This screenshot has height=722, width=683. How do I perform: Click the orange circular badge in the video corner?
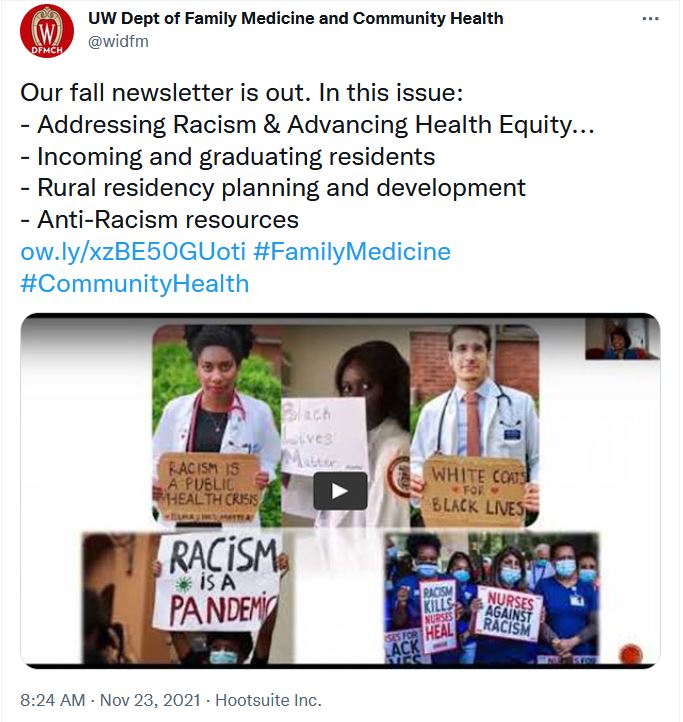[x=631, y=654]
